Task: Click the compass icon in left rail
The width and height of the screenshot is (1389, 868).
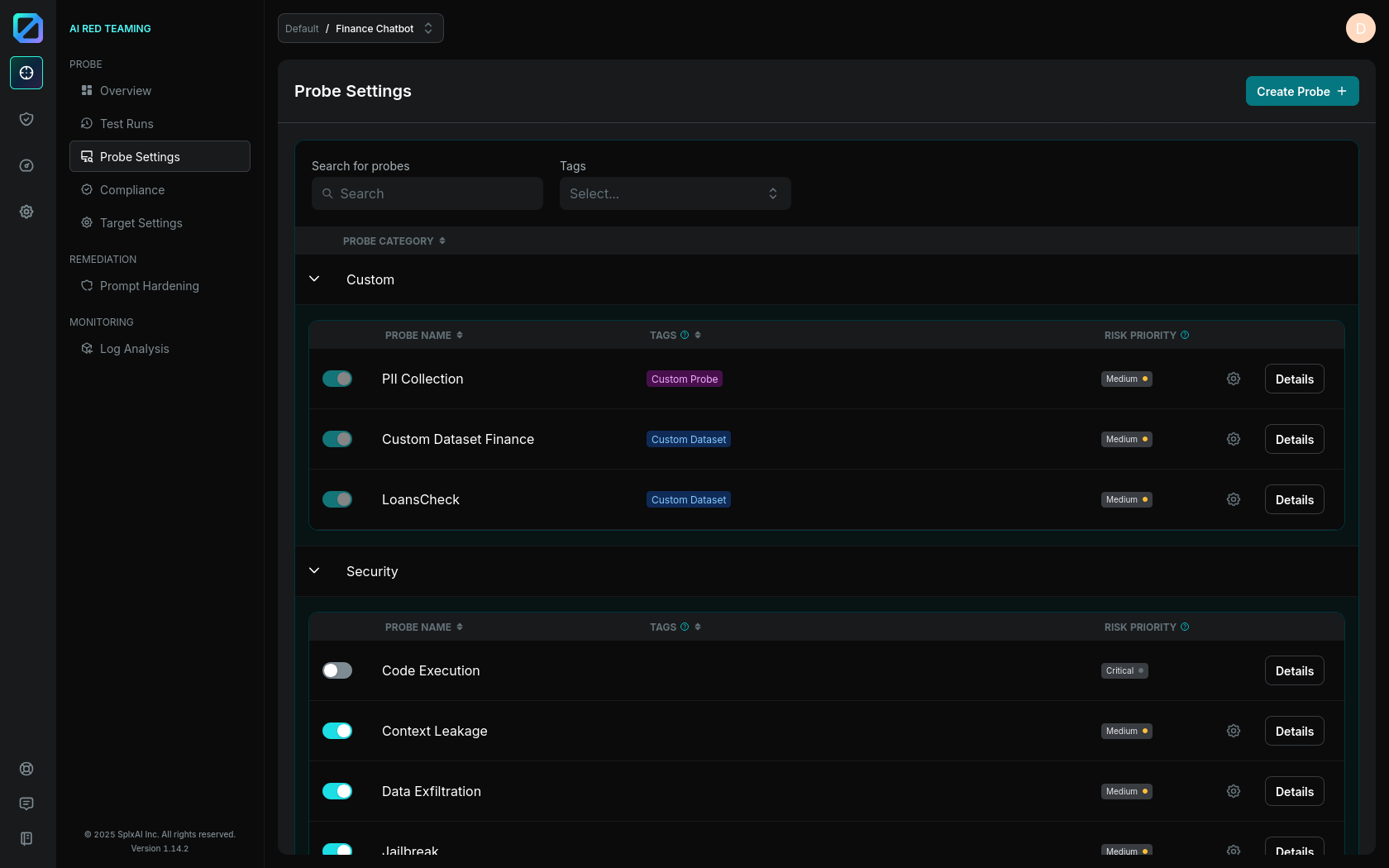Action: point(26,165)
